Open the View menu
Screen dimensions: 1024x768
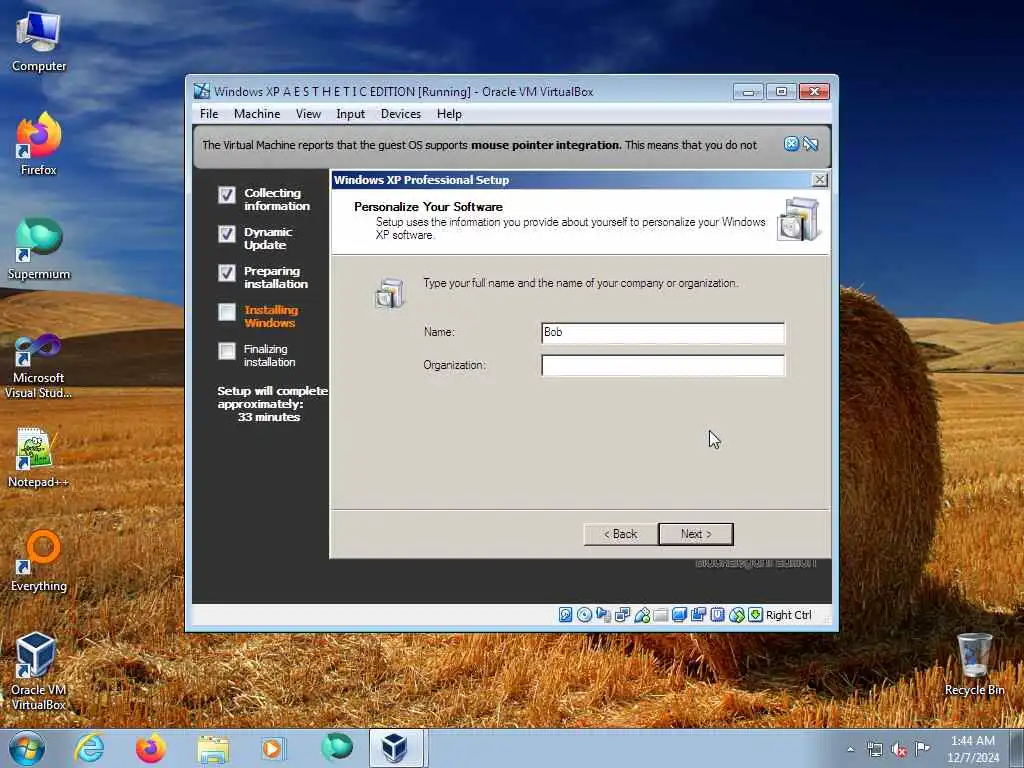click(308, 114)
